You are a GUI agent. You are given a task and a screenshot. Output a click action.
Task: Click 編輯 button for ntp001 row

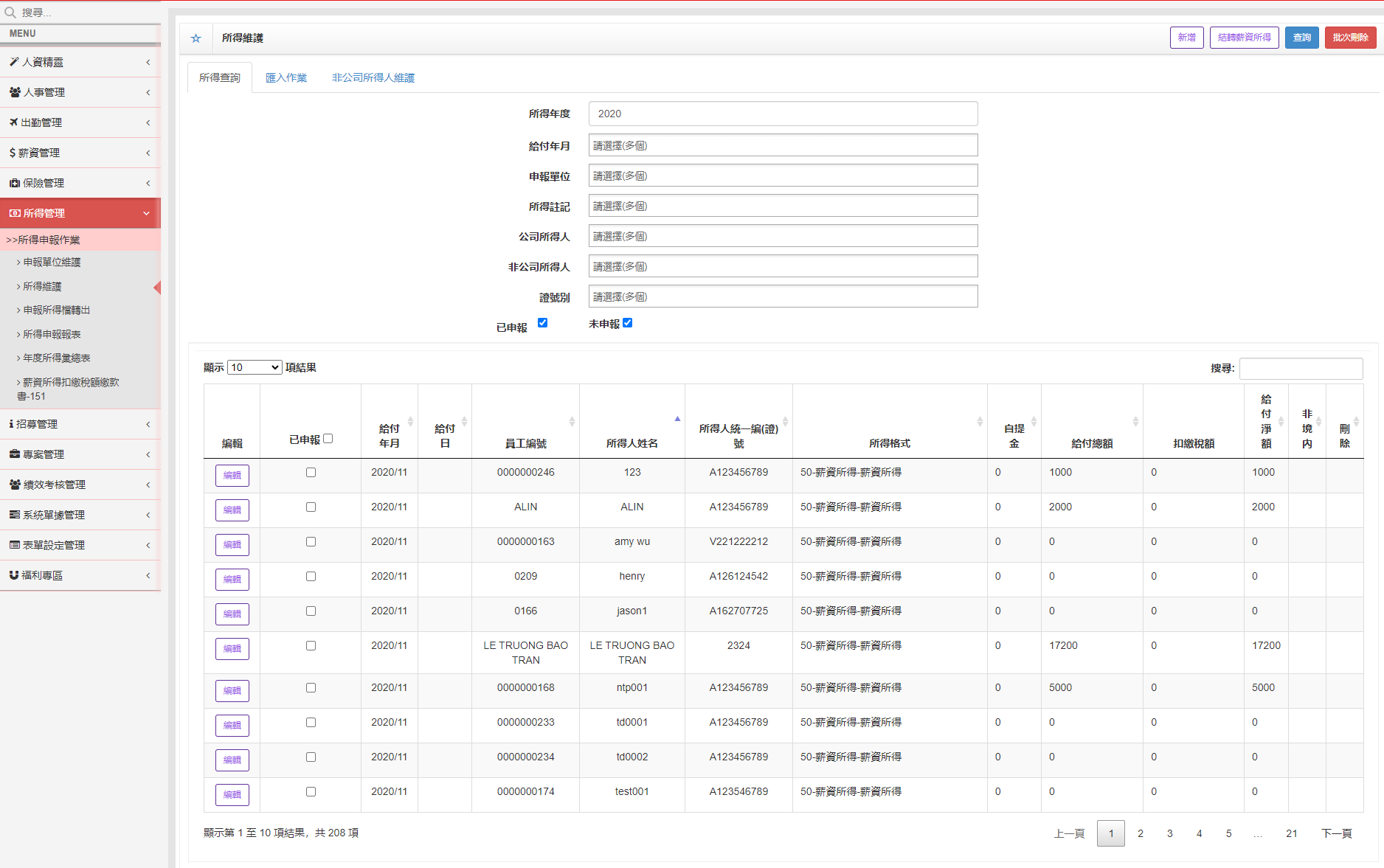[x=232, y=691]
